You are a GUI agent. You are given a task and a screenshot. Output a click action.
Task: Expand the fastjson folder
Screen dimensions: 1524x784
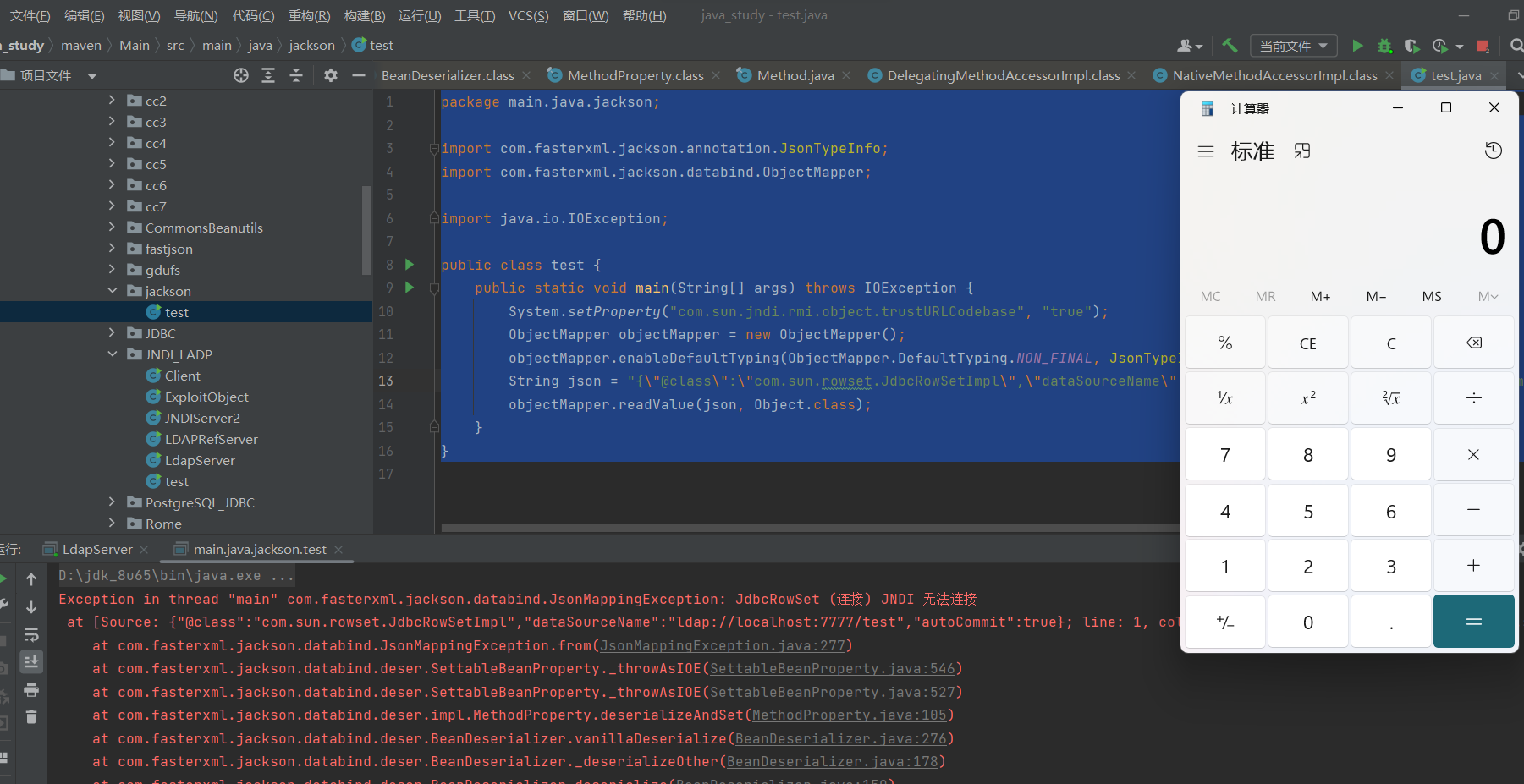point(113,248)
